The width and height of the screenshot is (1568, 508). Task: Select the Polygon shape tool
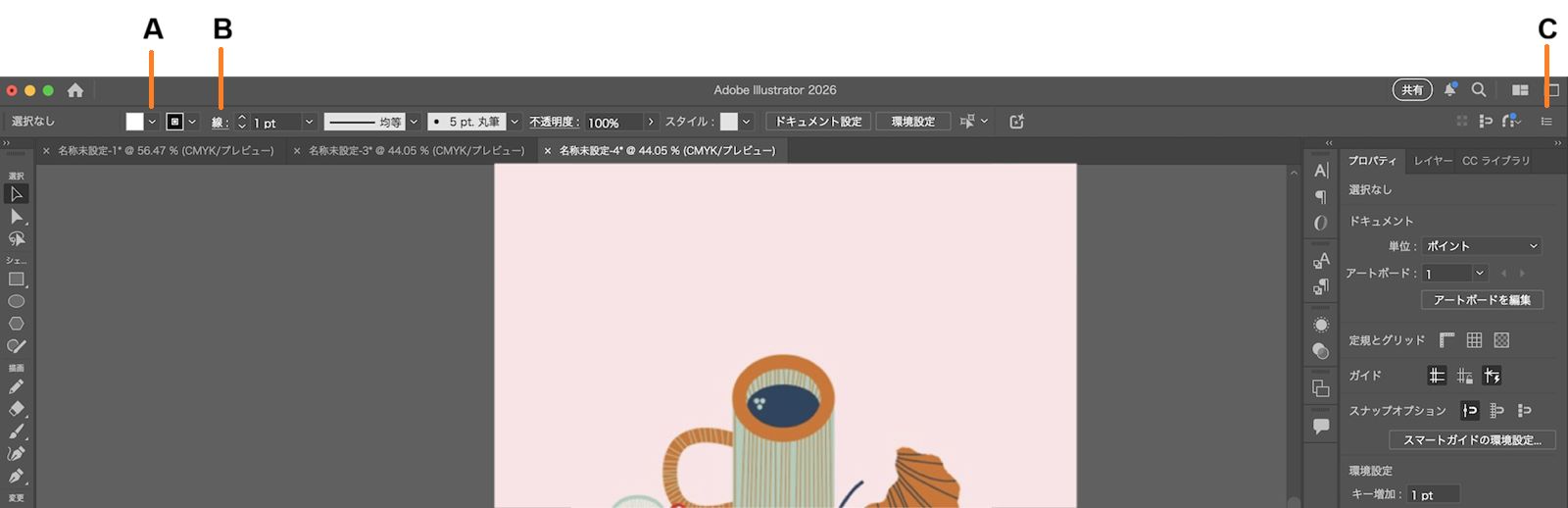tap(17, 324)
